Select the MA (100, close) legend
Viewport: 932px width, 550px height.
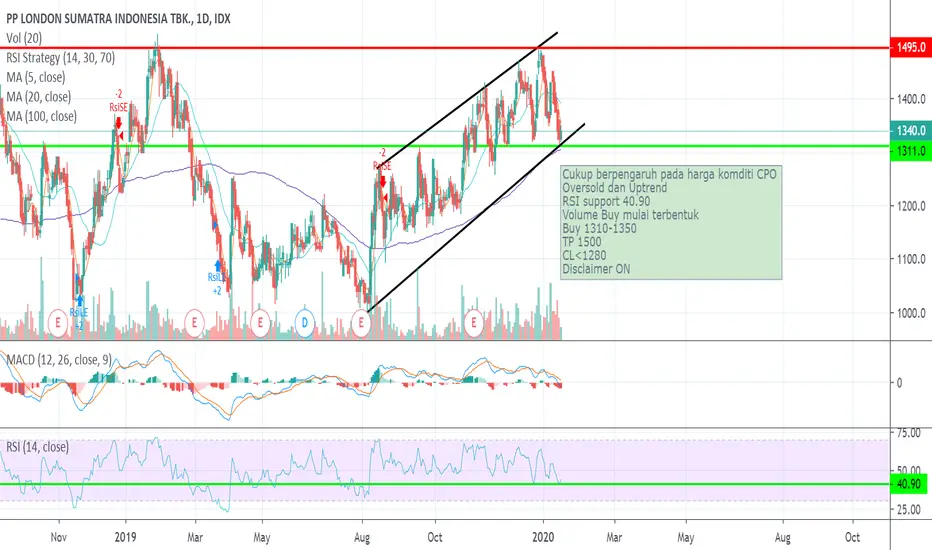click(x=42, y=117)
